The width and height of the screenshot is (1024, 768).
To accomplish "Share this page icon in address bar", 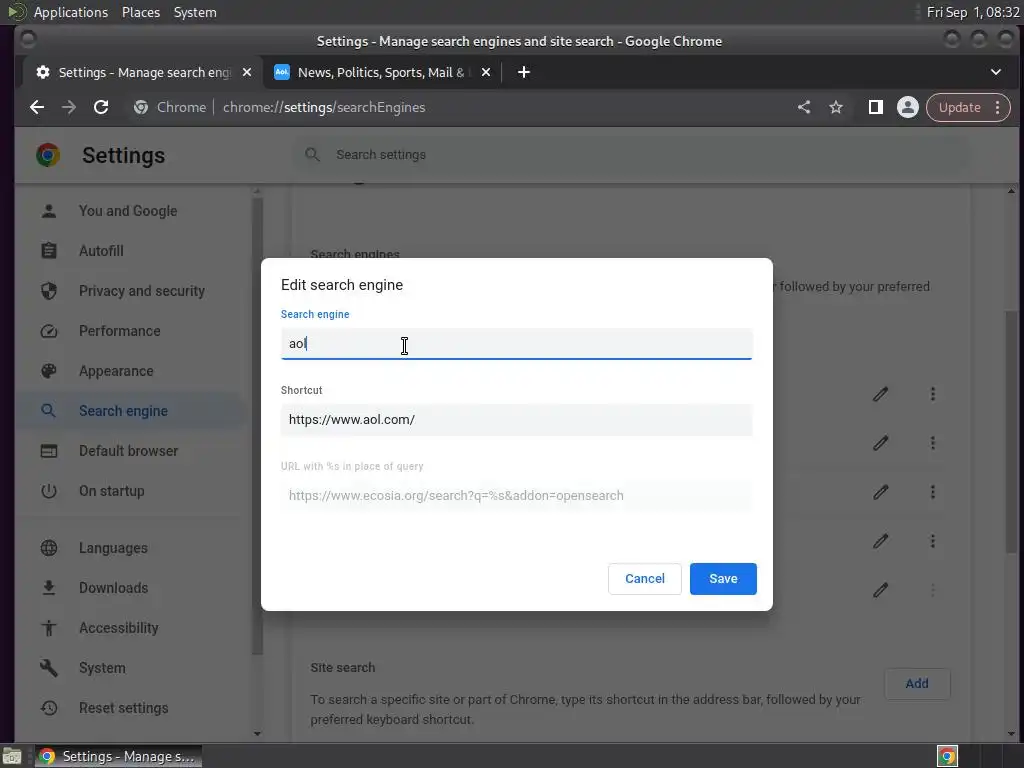I will (x=804, y=107).
